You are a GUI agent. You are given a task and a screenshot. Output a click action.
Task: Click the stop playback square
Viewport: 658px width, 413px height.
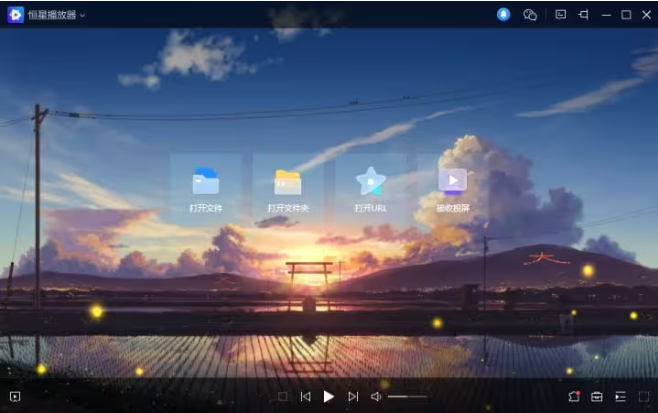(x=283, y=397)
